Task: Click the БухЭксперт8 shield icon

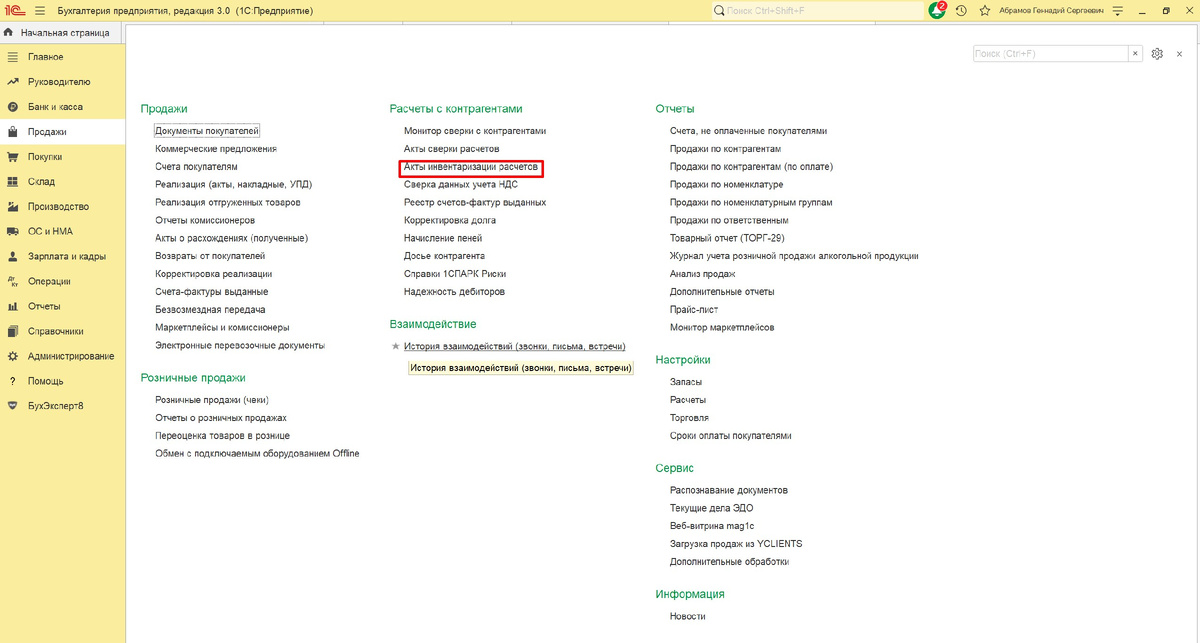Action: [x=12, y=406]
